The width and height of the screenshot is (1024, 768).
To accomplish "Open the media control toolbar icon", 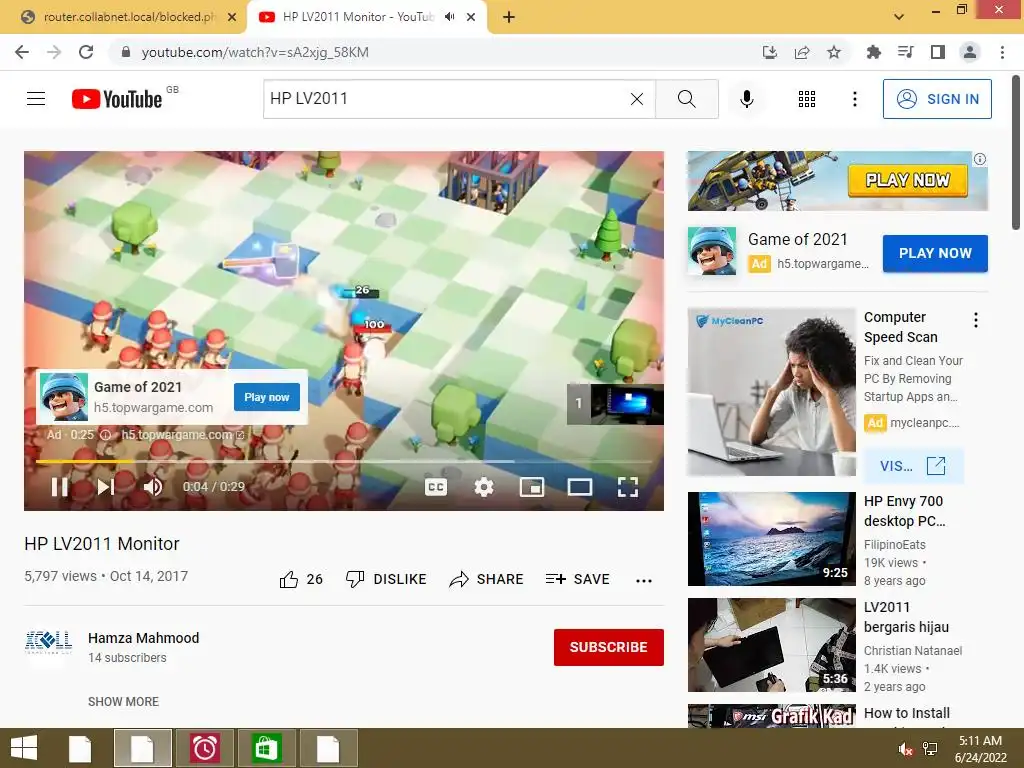I will (905, 52).
